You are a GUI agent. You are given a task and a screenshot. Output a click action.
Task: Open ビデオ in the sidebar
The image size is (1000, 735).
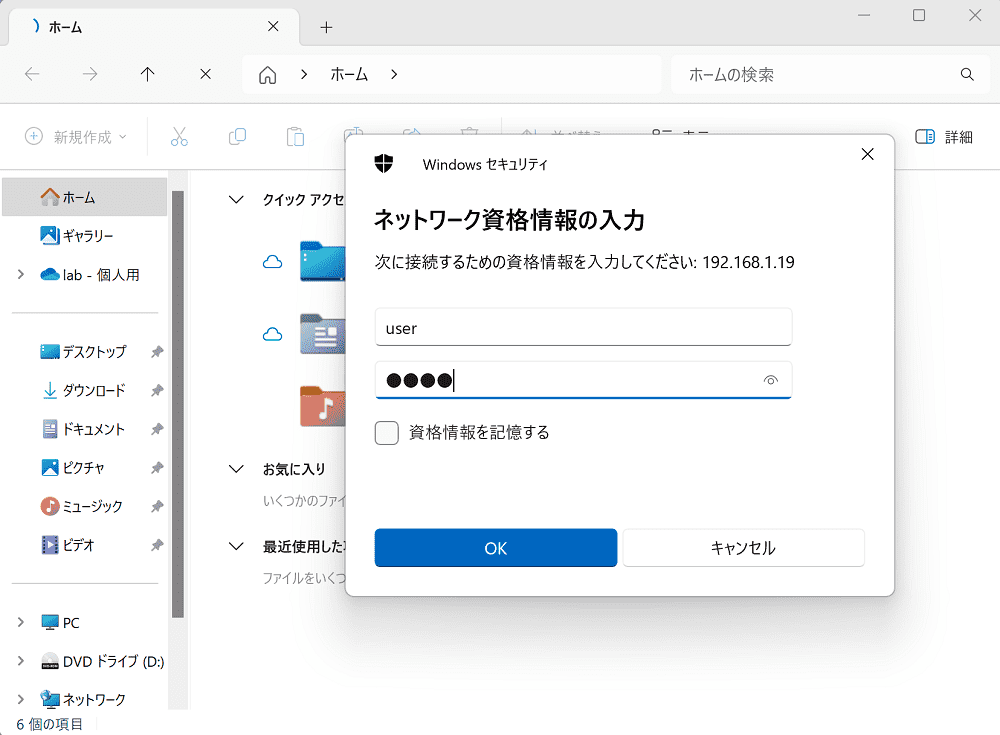click(68, 545)
